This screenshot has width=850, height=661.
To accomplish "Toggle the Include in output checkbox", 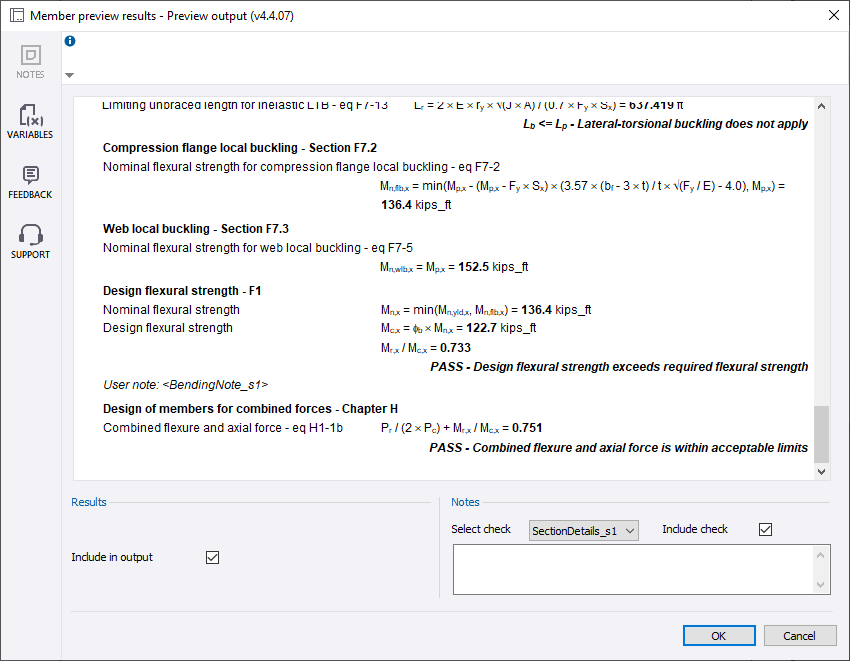I will pyautogui.click(x=212, y=557).
